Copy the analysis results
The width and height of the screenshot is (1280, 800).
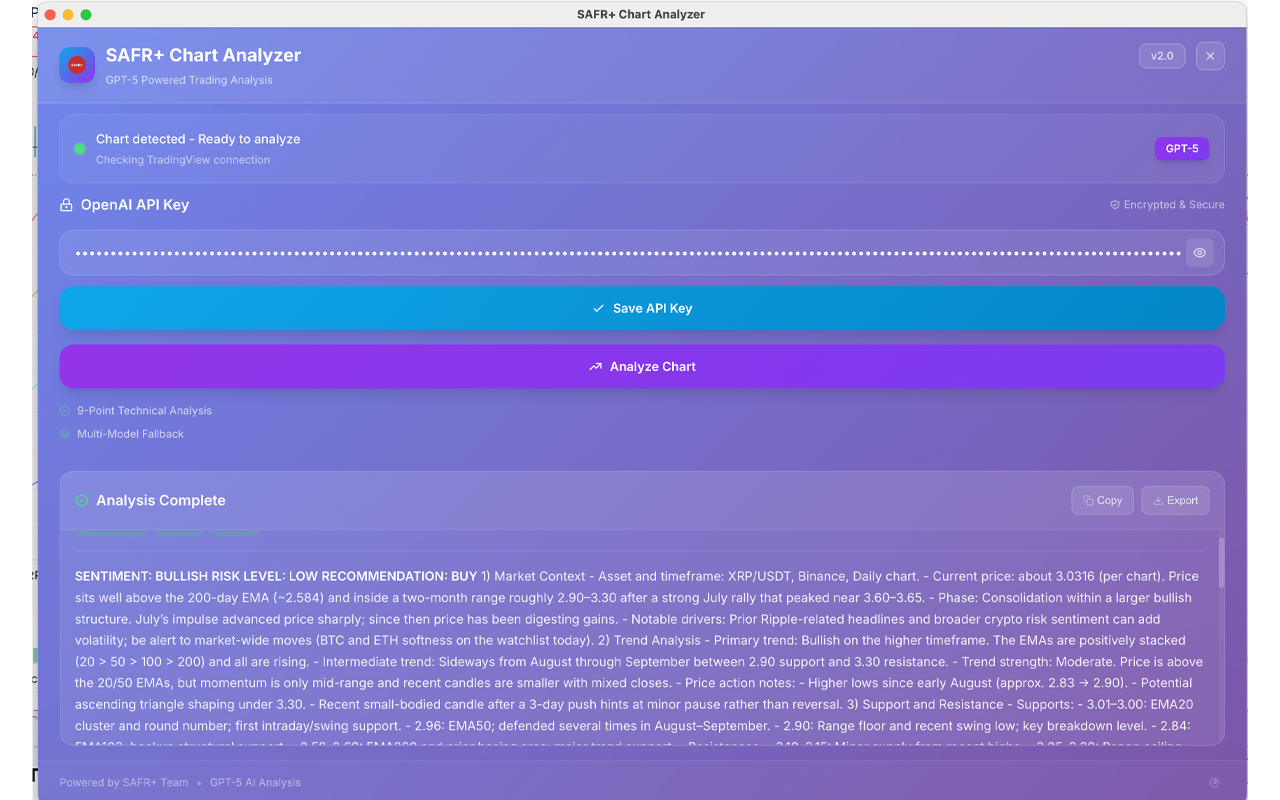[1103, 500]
